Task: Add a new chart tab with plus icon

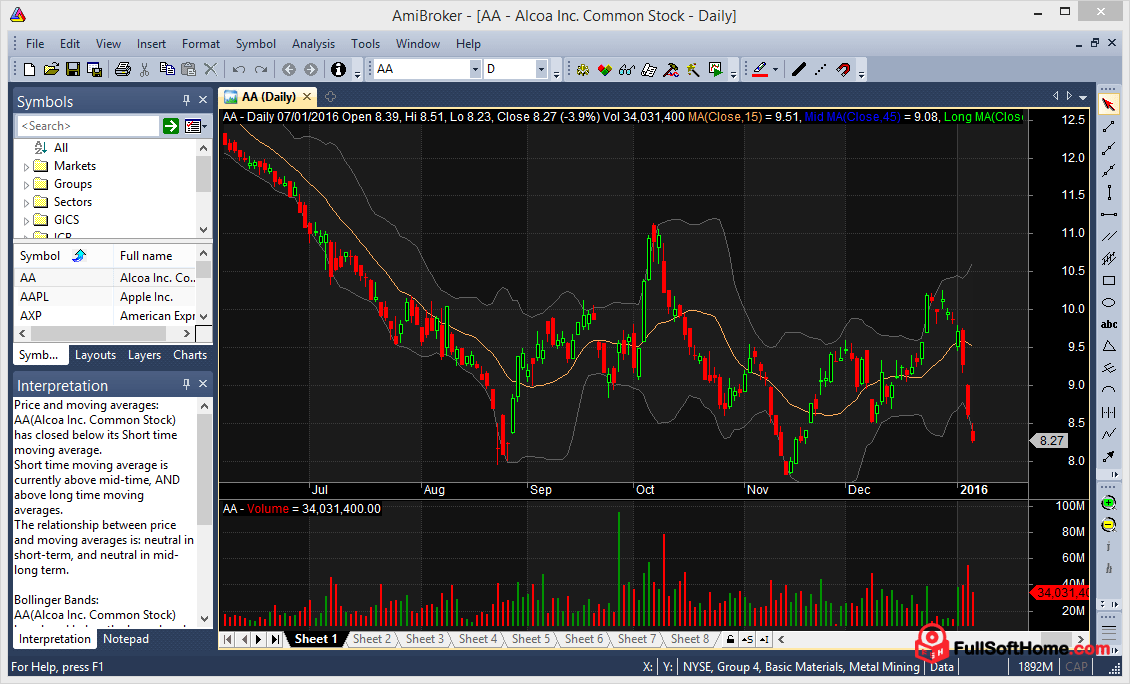Action: pos(330,97)
